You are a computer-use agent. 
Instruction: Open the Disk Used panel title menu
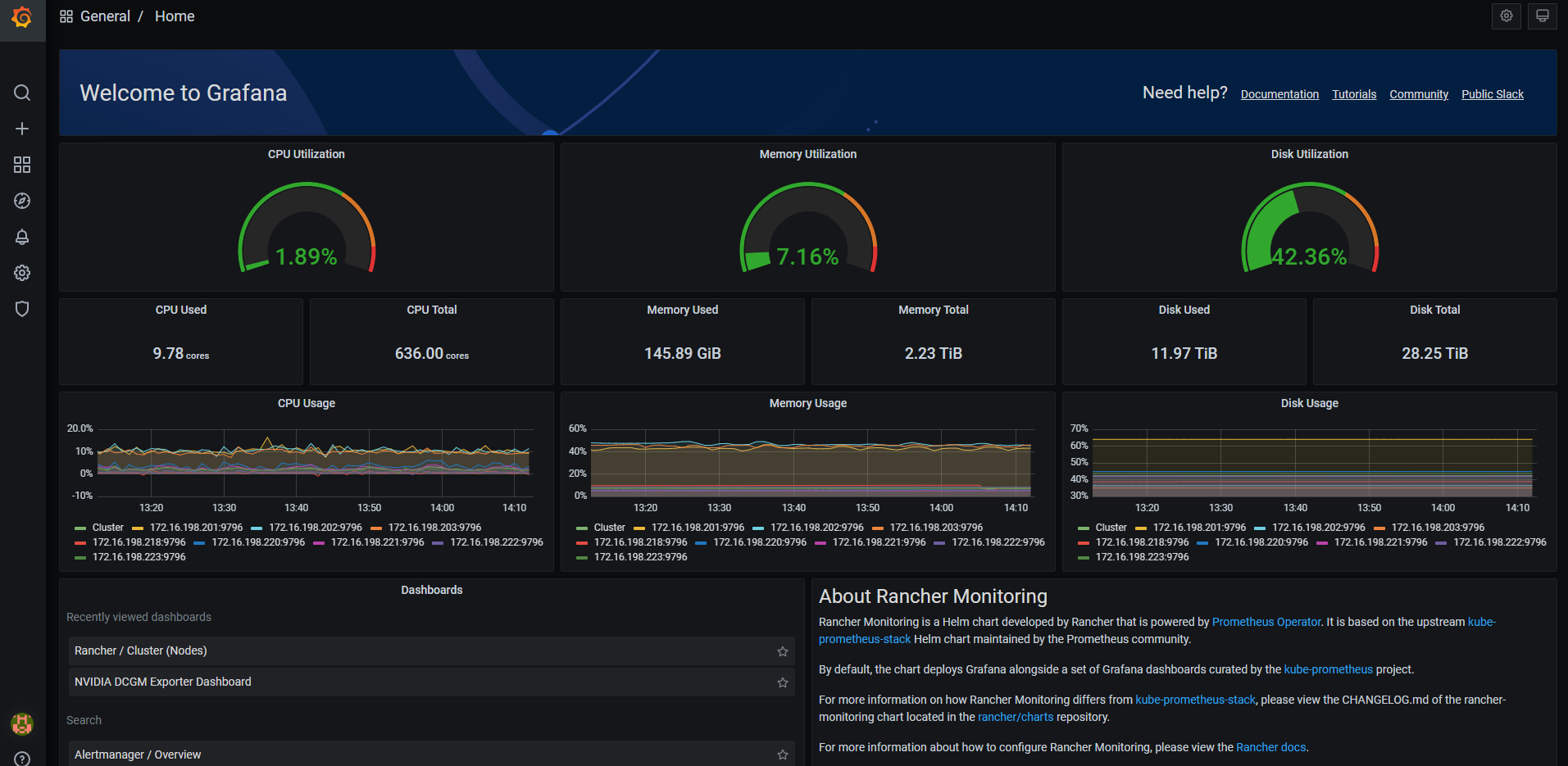(1184, 310)
